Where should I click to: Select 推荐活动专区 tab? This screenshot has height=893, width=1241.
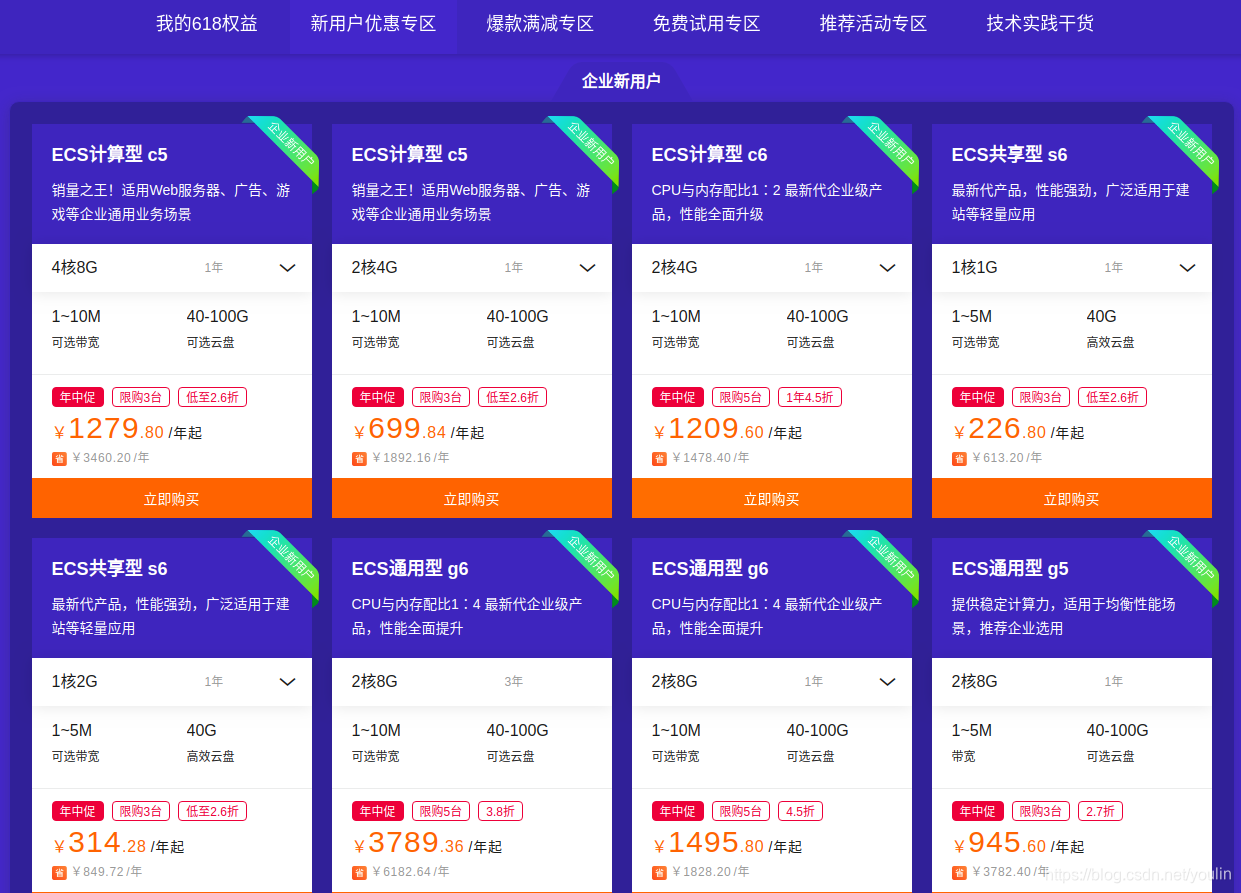[x=873, y=23]
